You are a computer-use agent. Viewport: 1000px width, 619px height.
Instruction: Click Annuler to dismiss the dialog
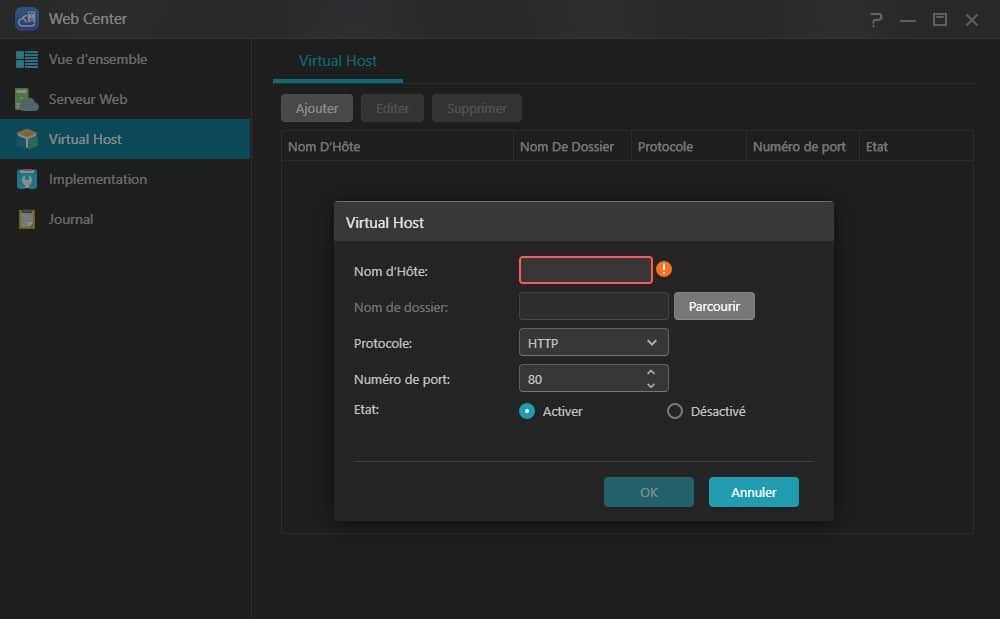[753, 492]
